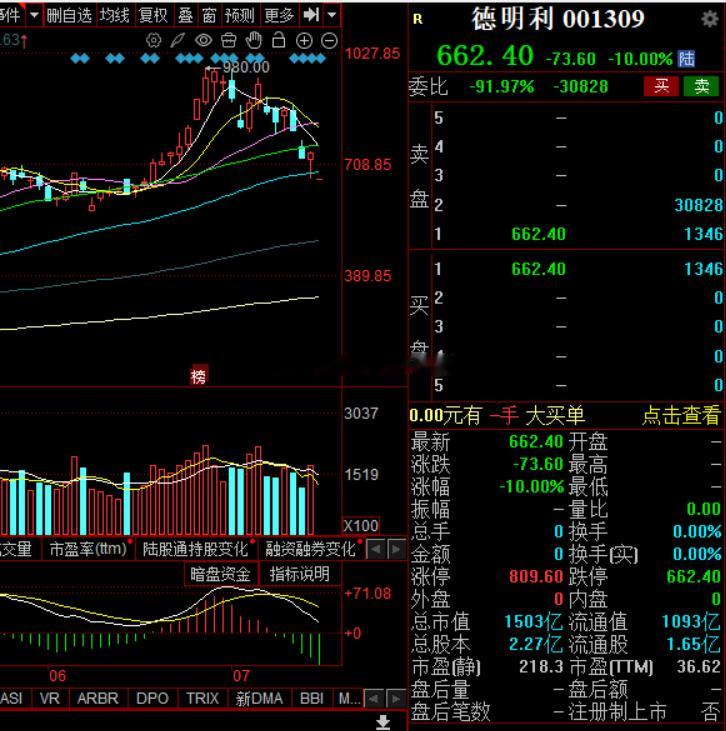Toggle the chart lock icon

point(278,41)
